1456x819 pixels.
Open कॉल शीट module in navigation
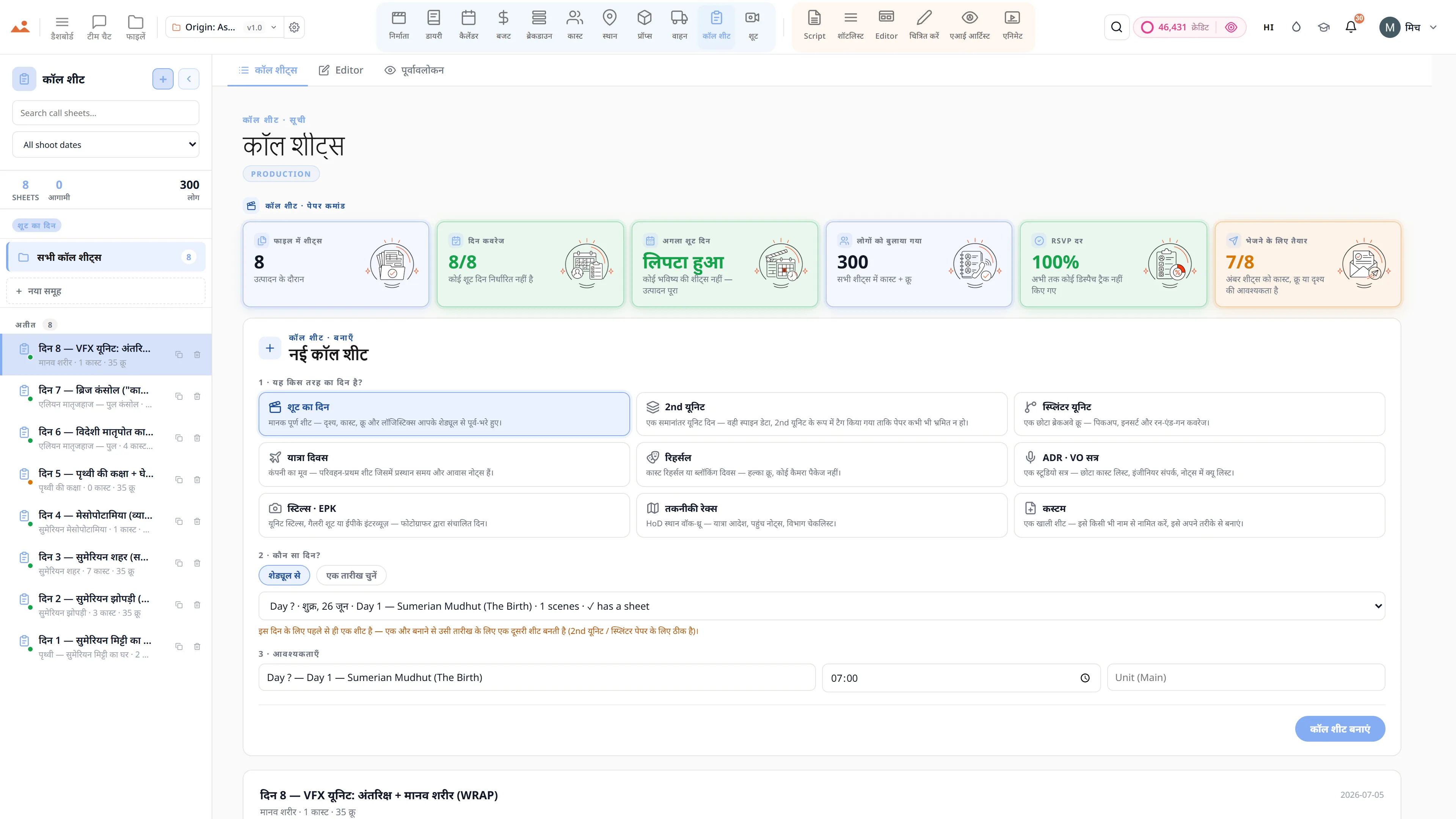coord(716,26)
